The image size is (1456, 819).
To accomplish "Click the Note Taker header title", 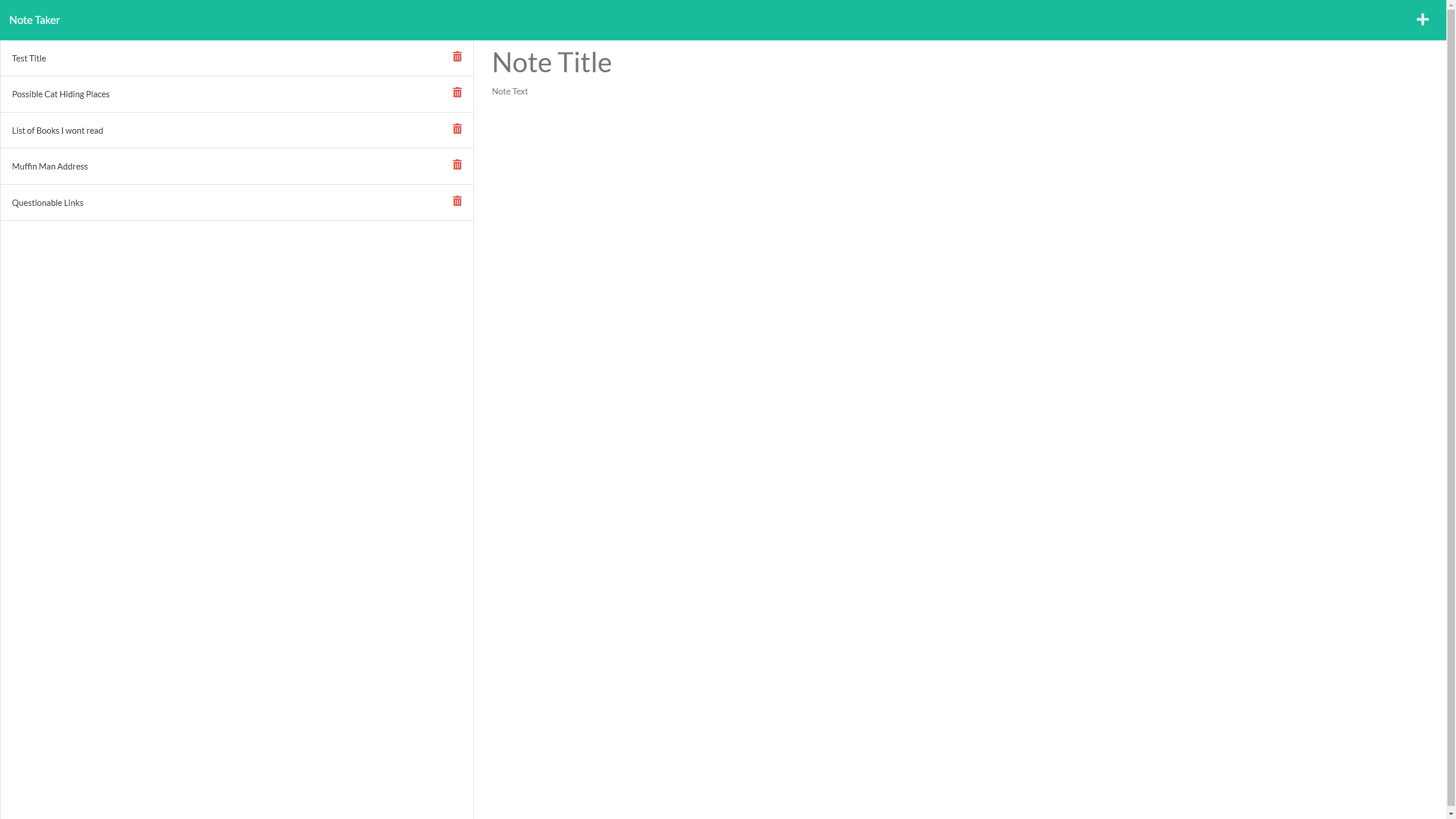I will pos(35,19).
